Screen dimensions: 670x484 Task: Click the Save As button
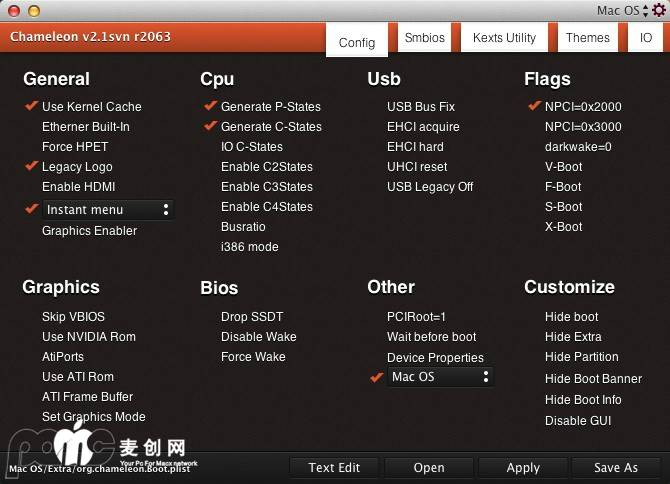(x=615, y=467)
